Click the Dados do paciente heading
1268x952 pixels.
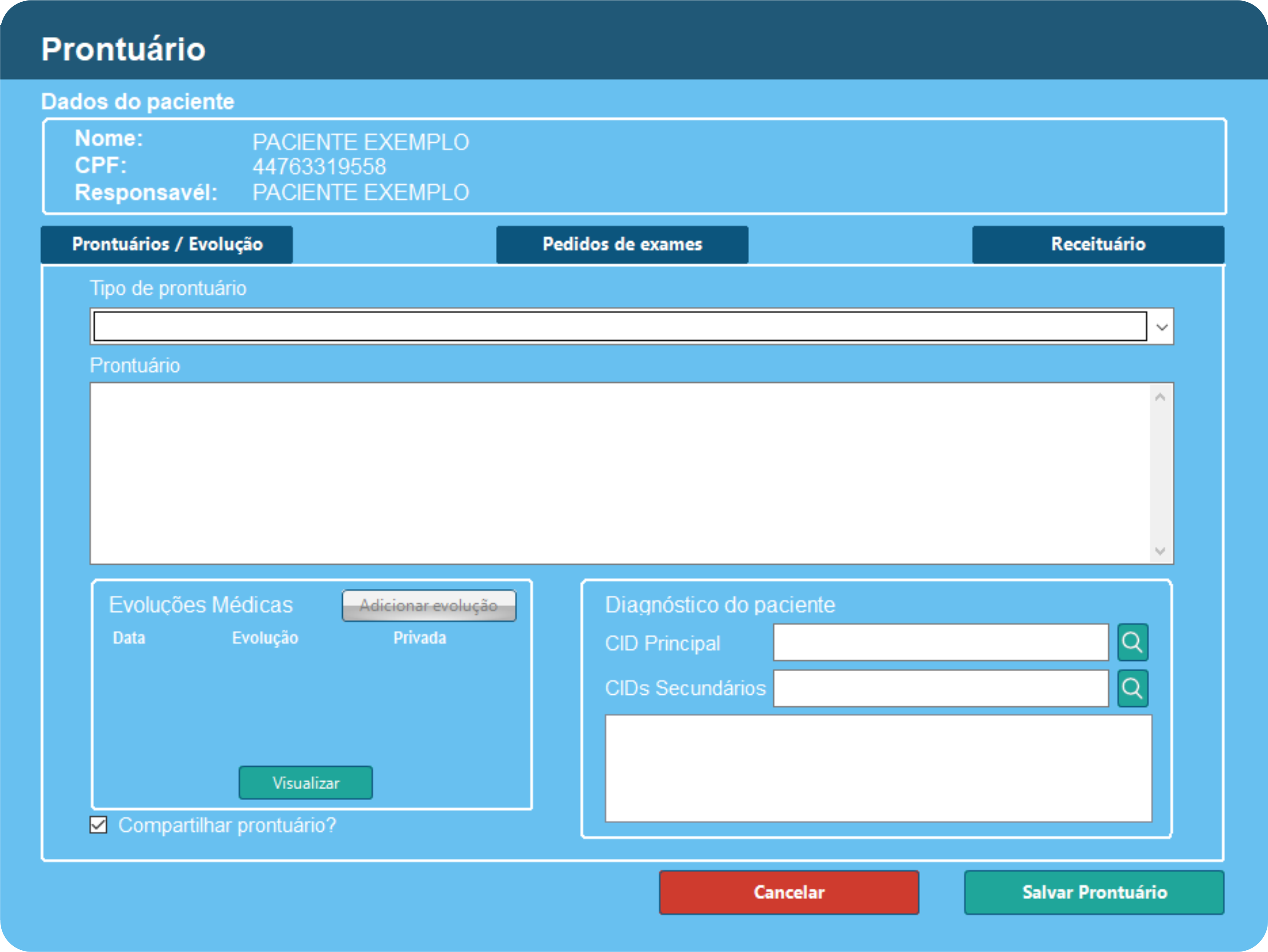point(138,102)
